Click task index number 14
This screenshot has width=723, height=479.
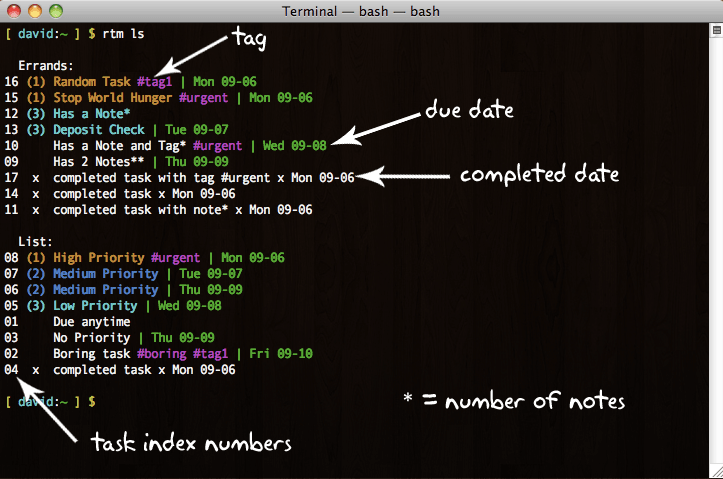tap(12, 194)
